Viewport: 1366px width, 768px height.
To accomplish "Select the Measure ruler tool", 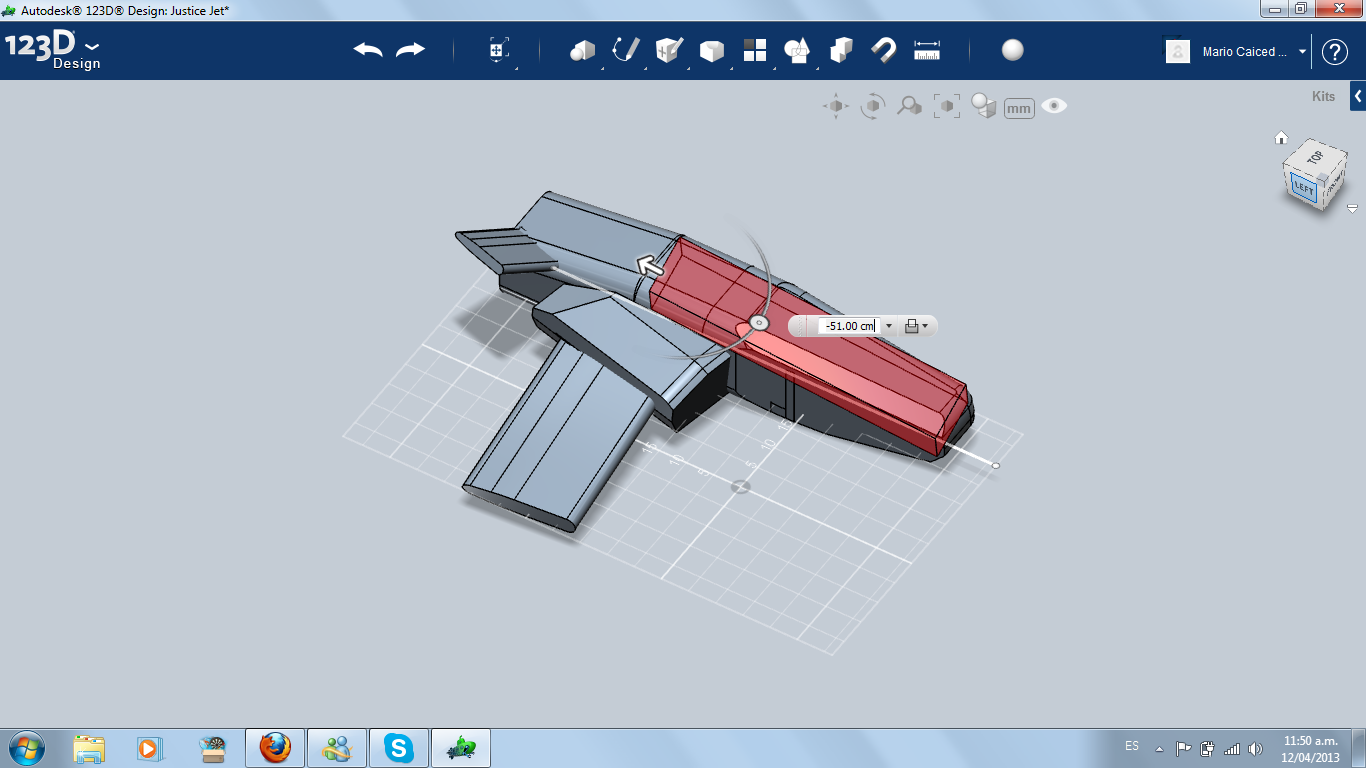I will 927,50.
